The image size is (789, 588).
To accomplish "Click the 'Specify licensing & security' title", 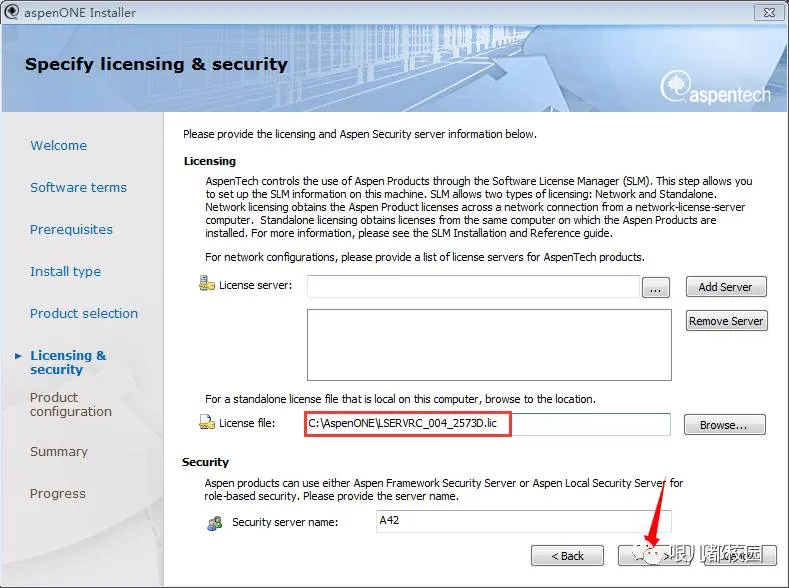I will click(x=156, y=64).
